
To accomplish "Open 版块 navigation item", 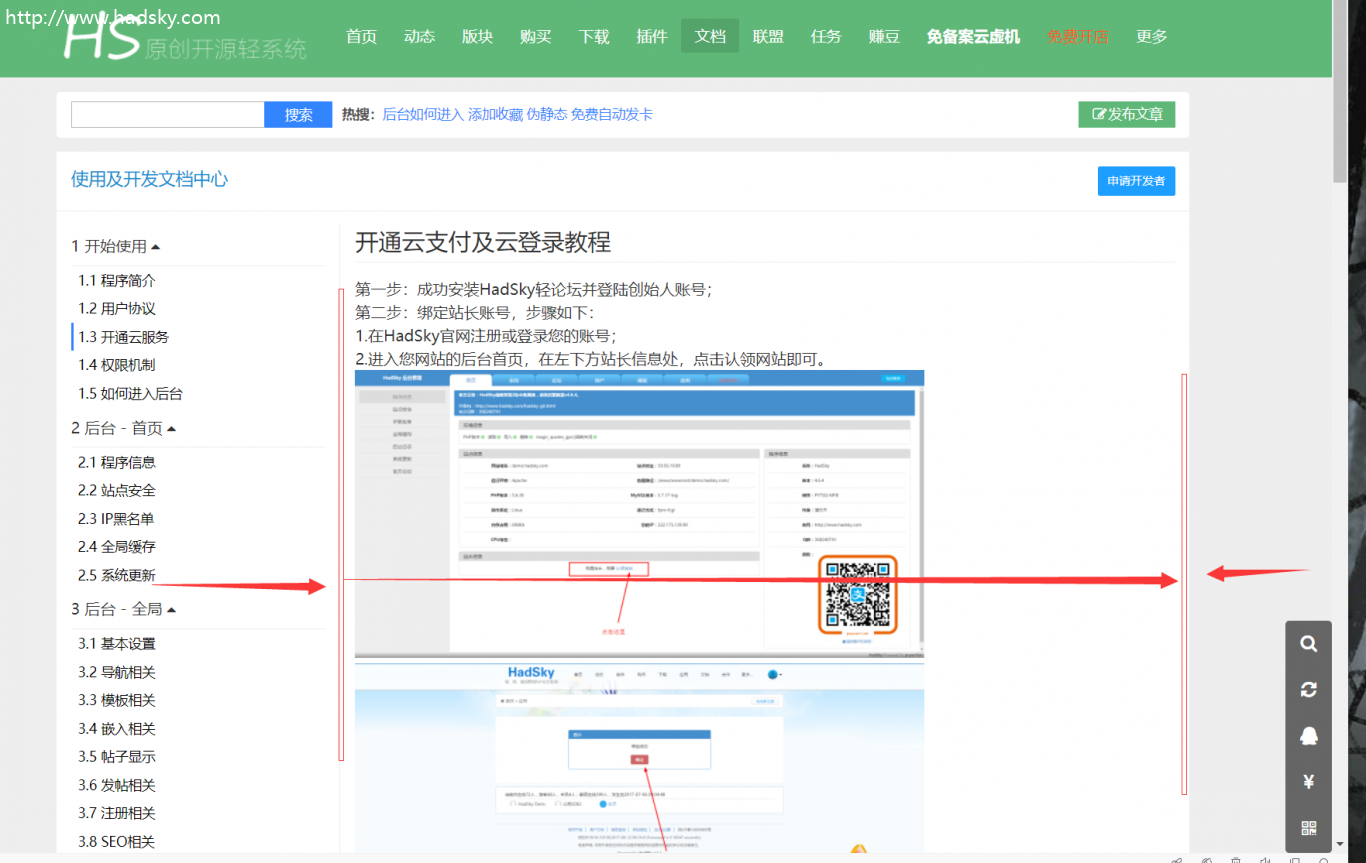I will click(x=477, y=36).
